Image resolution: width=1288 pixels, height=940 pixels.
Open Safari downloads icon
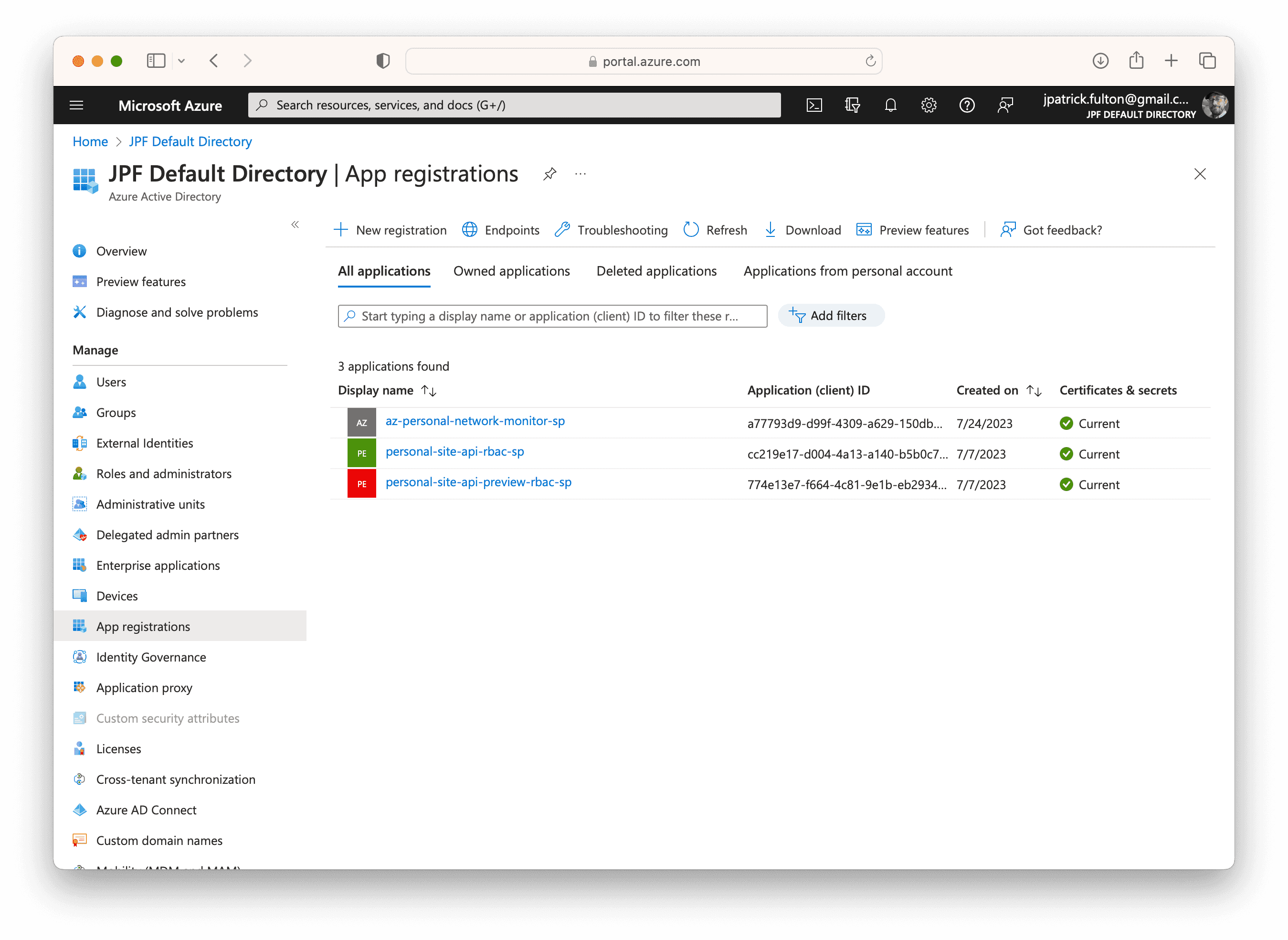tap(1100, 61)
